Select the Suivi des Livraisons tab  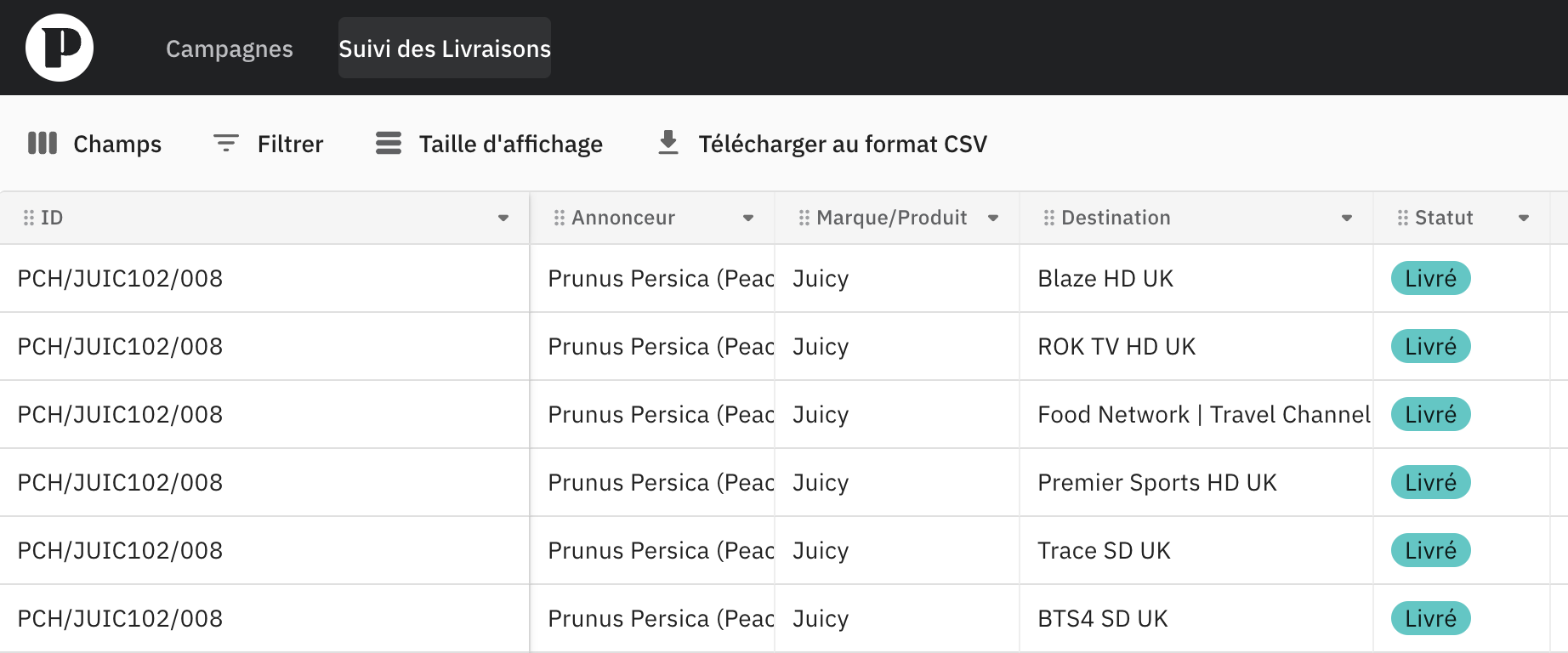tap(445, 48)
